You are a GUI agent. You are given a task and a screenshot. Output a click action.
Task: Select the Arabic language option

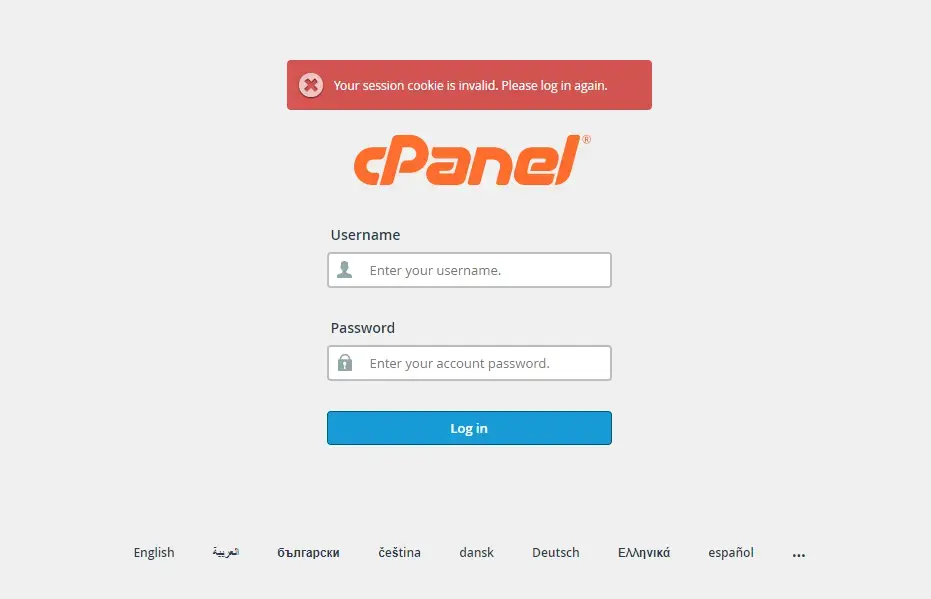point(226,552)
